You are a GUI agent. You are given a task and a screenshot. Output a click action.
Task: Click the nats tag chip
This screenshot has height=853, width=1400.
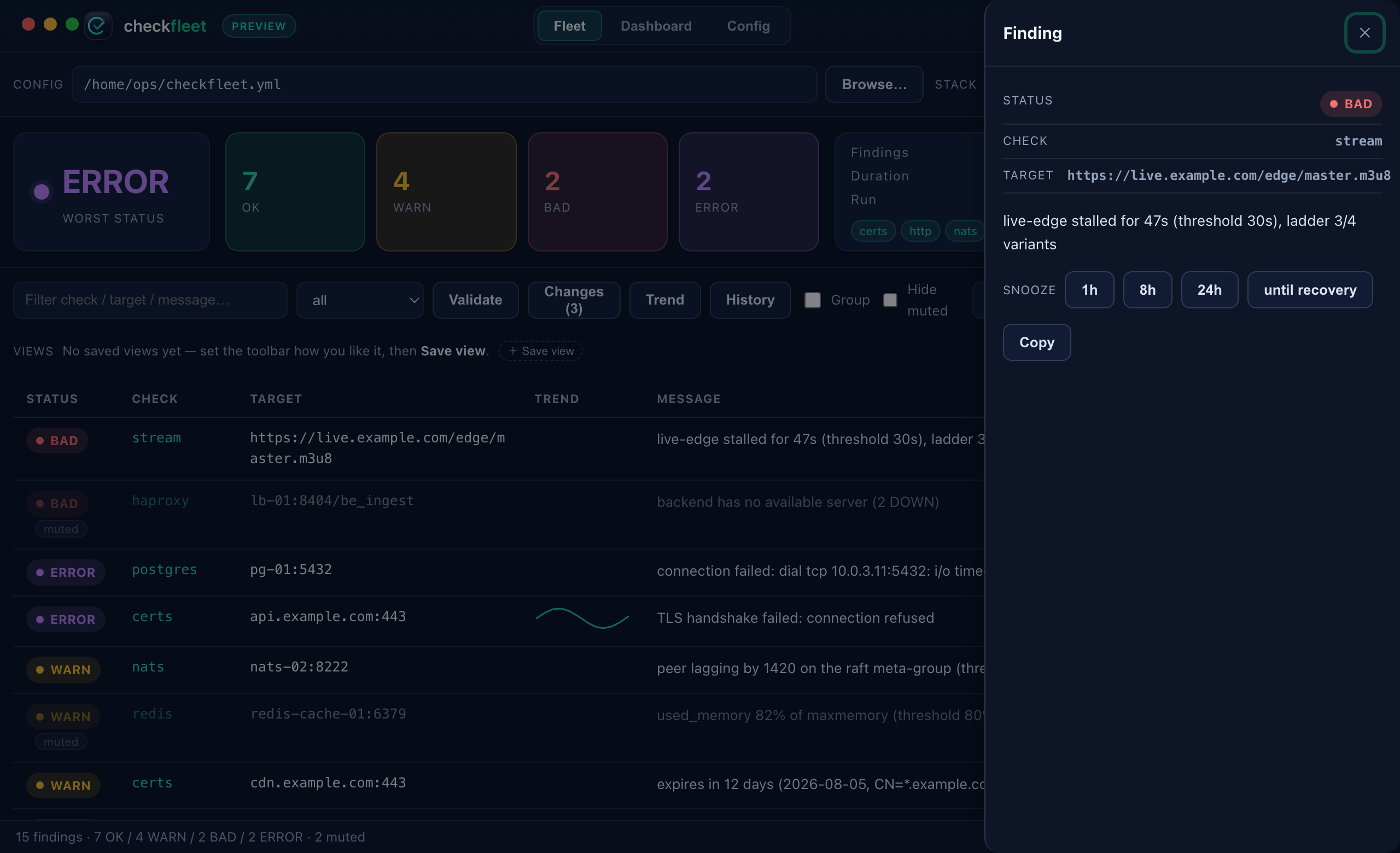click(x=965, y=231)
